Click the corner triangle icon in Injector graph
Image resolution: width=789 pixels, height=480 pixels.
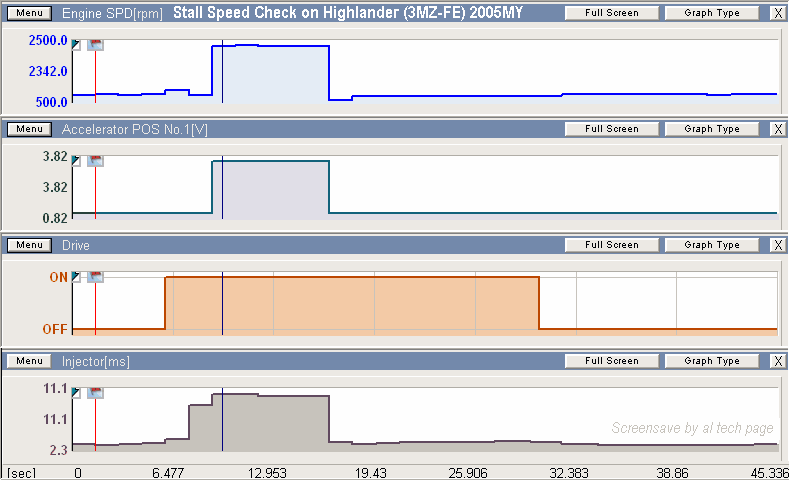tap(77, 393)
